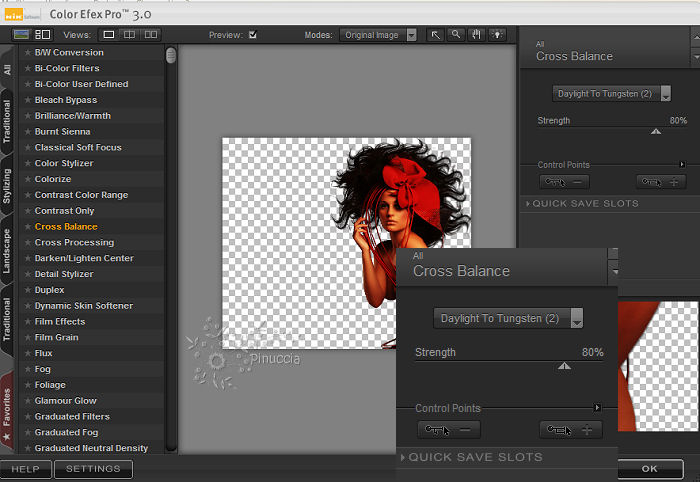The height and width of the screenshot is (482, 700).
Task: Toggle favorite star for Glamour Glow
Action: [28, 401]
